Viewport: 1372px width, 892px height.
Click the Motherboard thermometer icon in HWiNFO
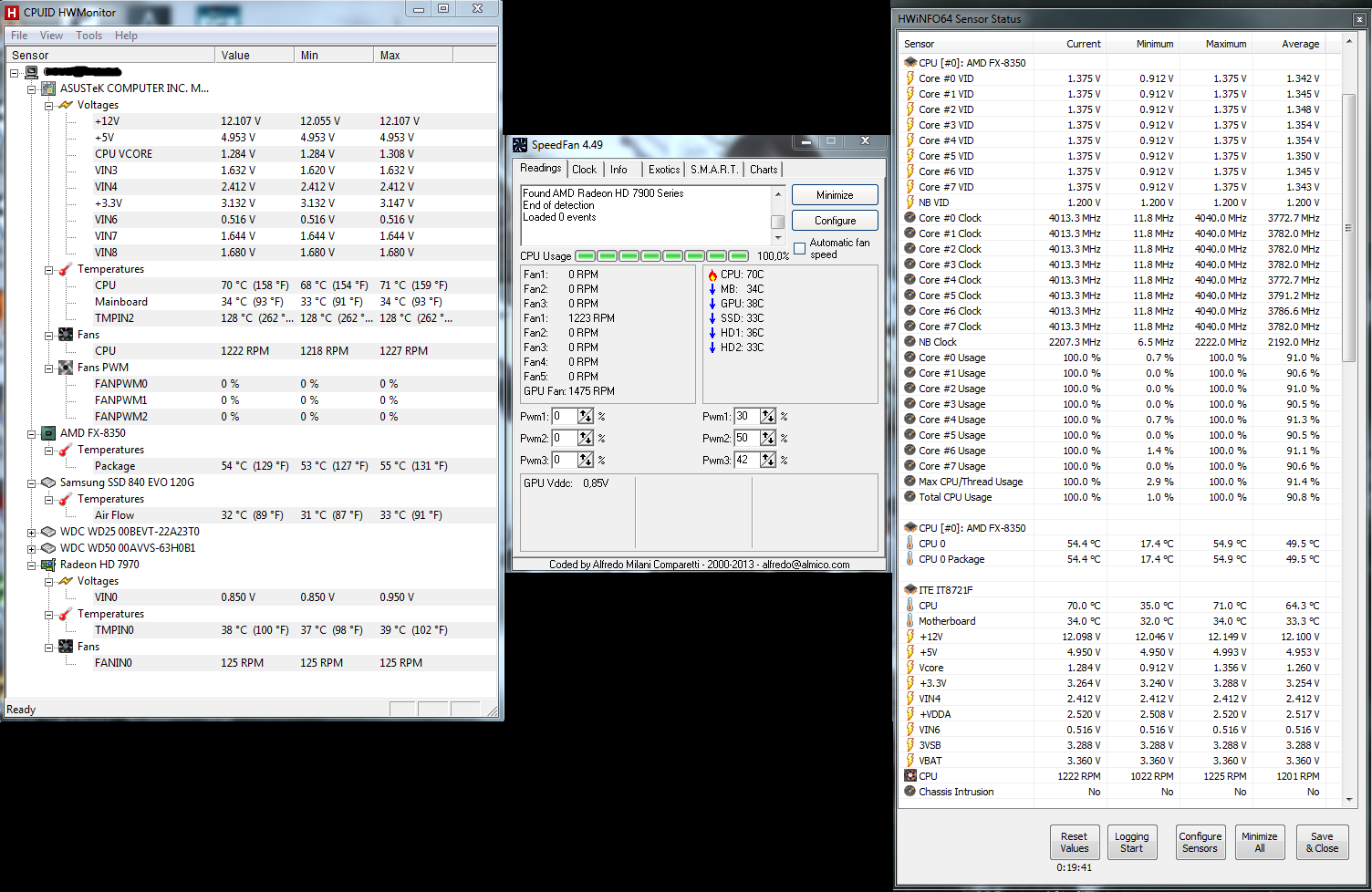pos(909,621)
